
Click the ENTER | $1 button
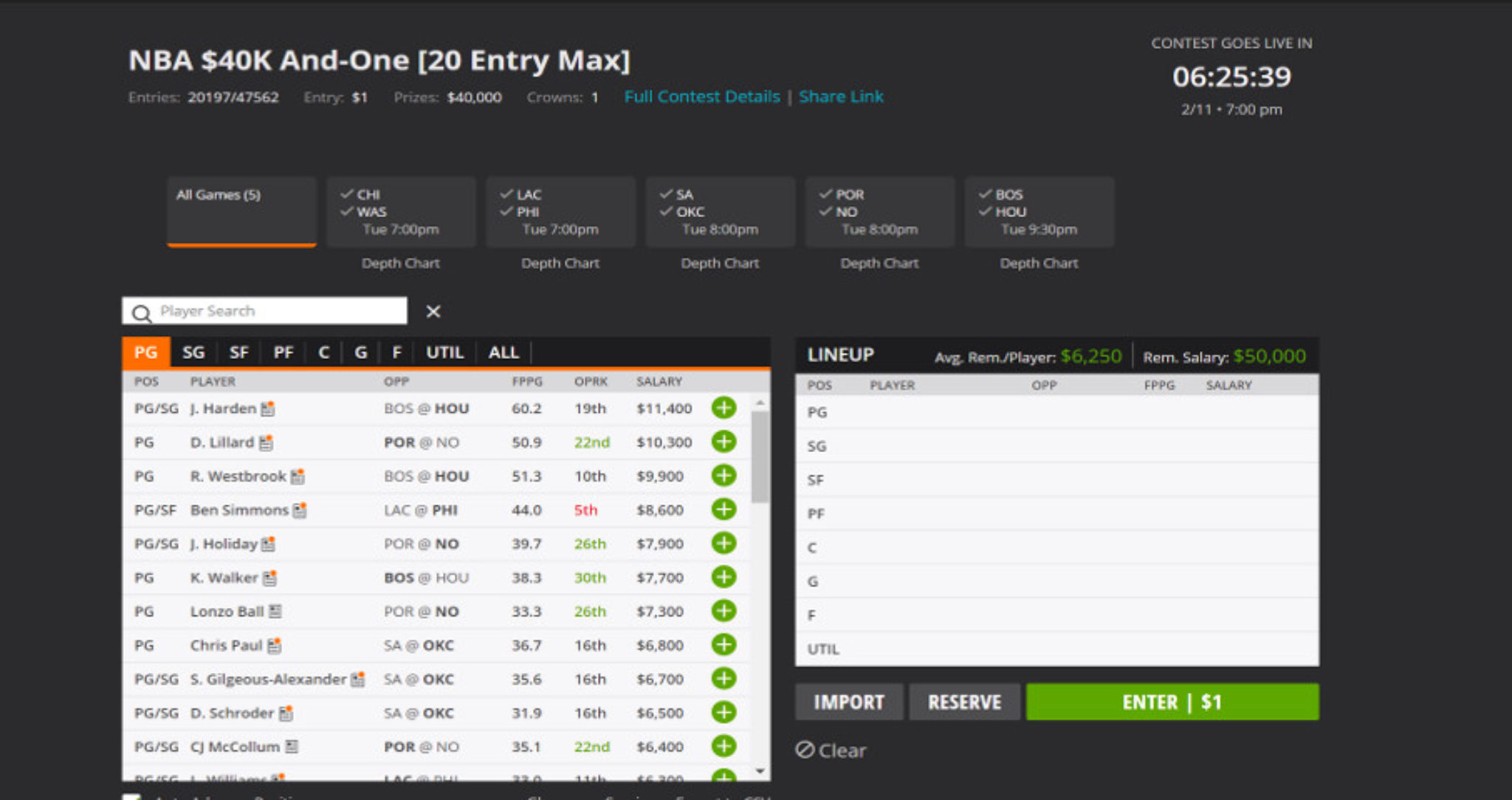[1172, 702]
